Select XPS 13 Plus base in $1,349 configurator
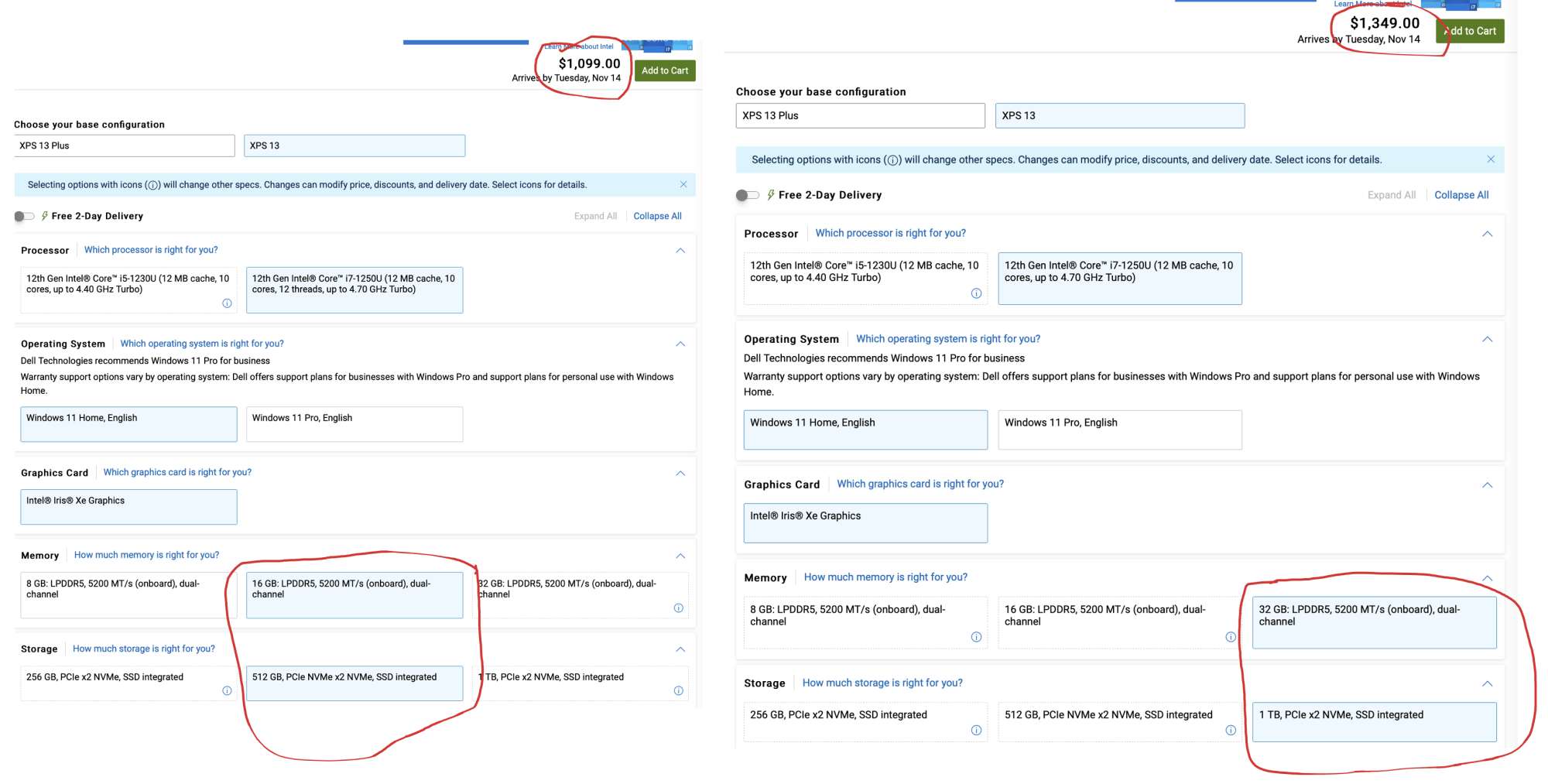Viewport: 1548px width, 784px height. pos(861,115)
